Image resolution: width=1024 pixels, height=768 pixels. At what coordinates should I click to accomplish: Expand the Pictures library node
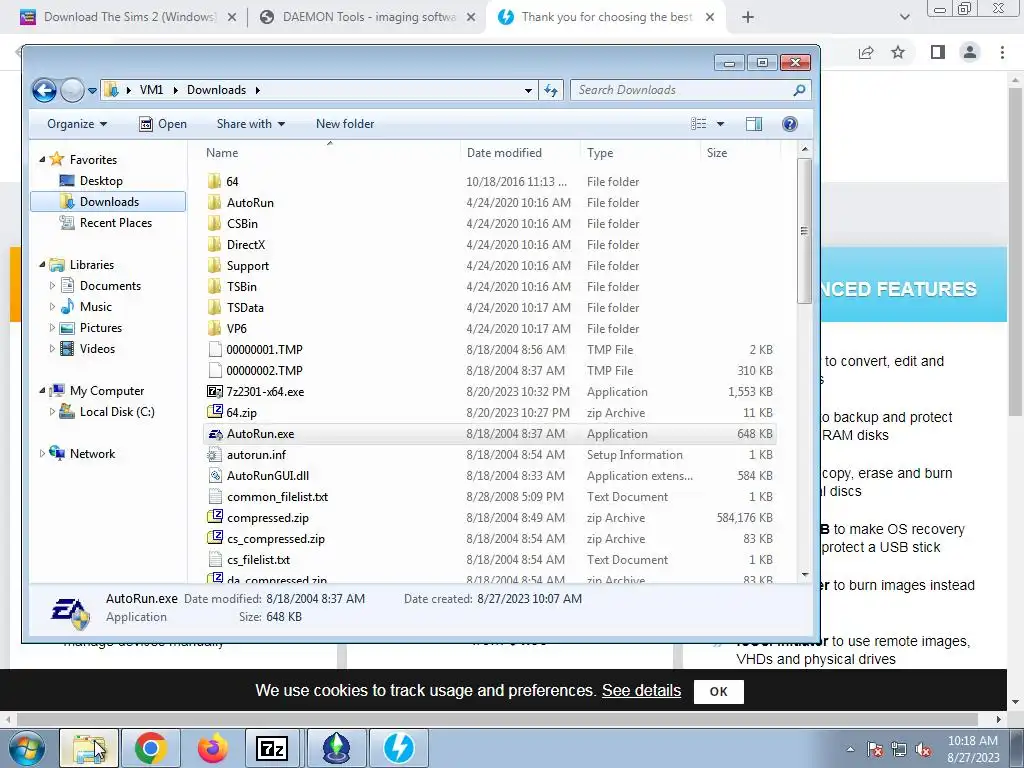[52, 327]
